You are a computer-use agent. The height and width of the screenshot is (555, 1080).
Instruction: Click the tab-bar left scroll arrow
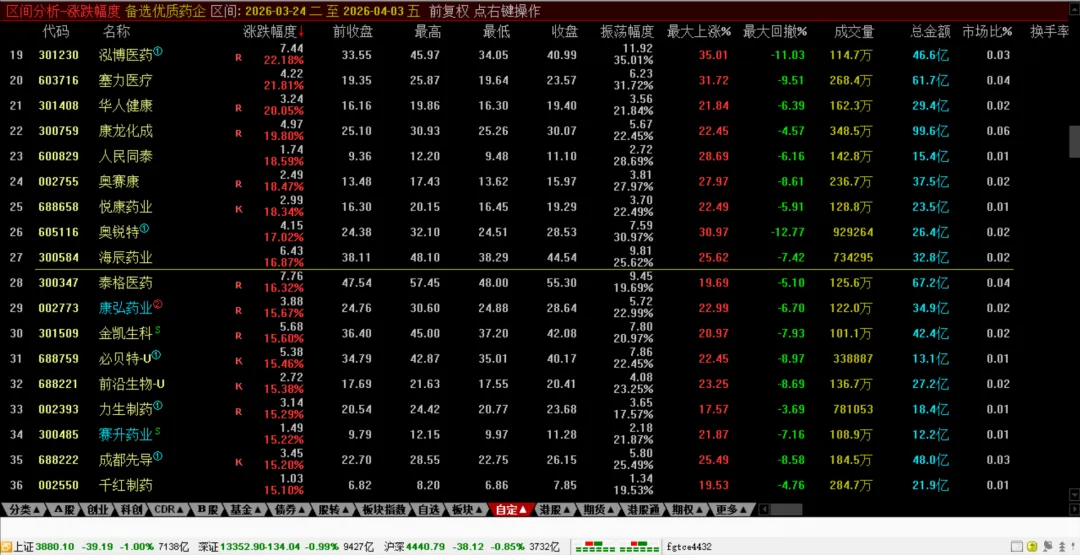coord(763,510)
